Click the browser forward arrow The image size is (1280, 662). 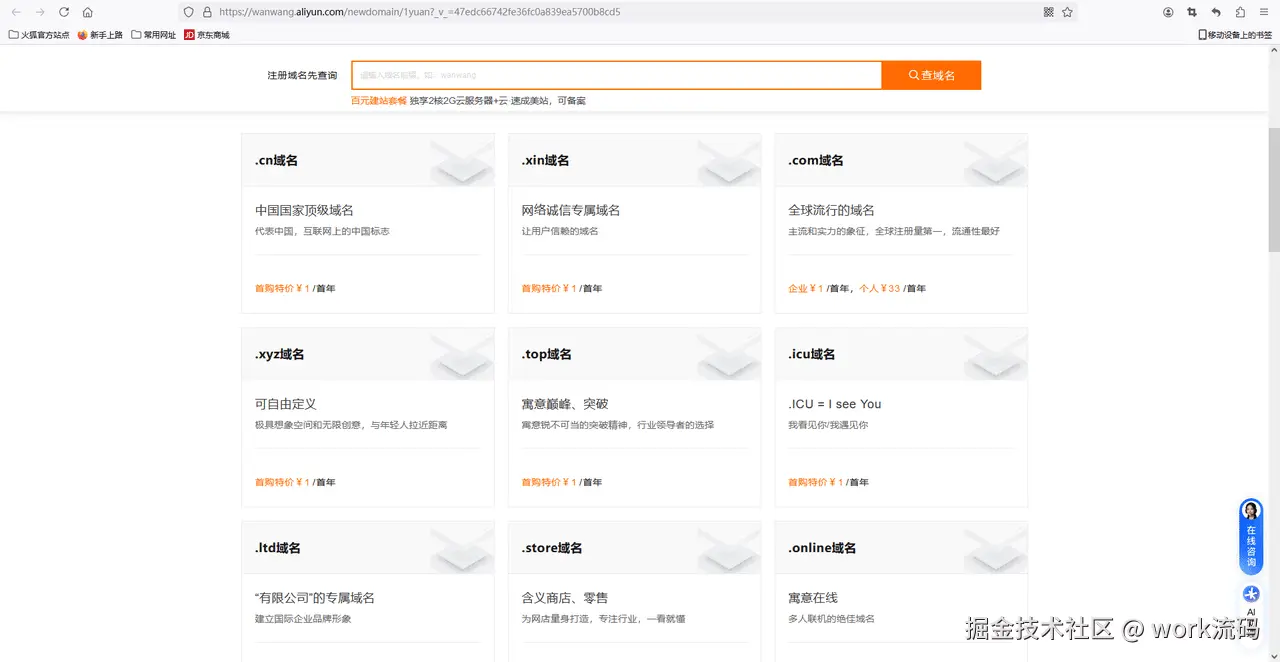(40, 12)
